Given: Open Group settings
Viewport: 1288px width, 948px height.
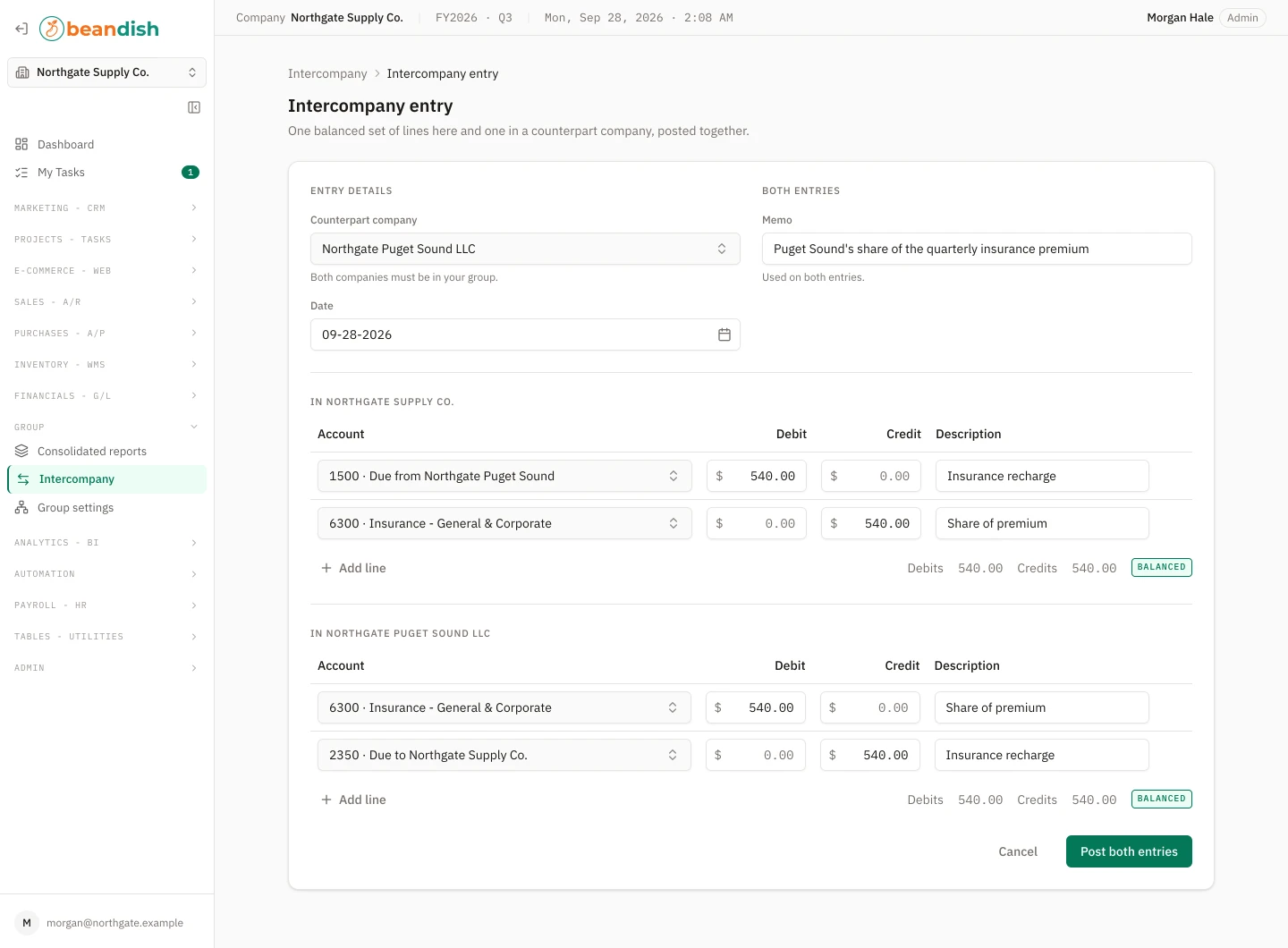Looking at the screenshot, I should (x=106, y=507).
